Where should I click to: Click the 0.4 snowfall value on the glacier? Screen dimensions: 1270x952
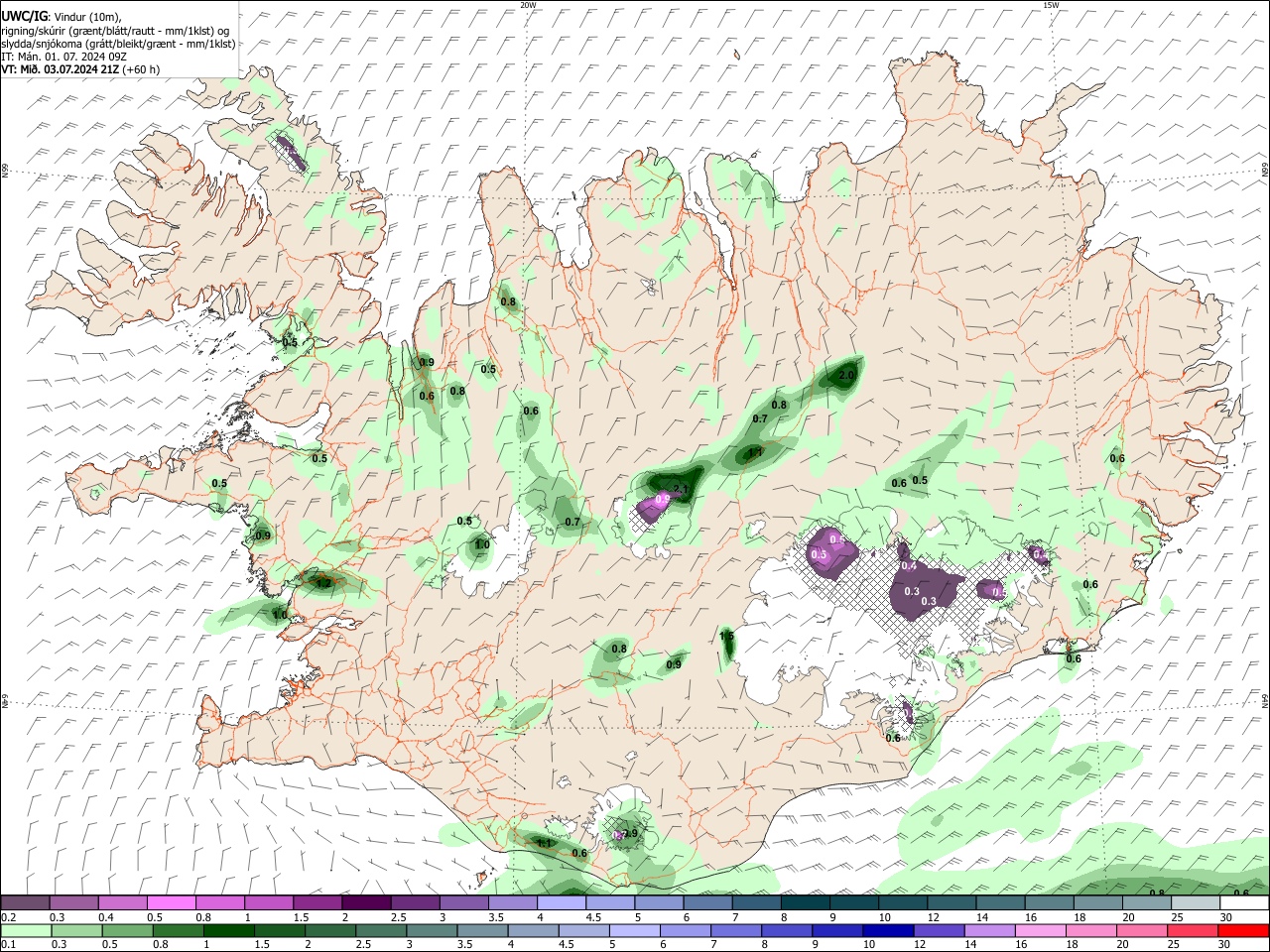tap(908, 565)
